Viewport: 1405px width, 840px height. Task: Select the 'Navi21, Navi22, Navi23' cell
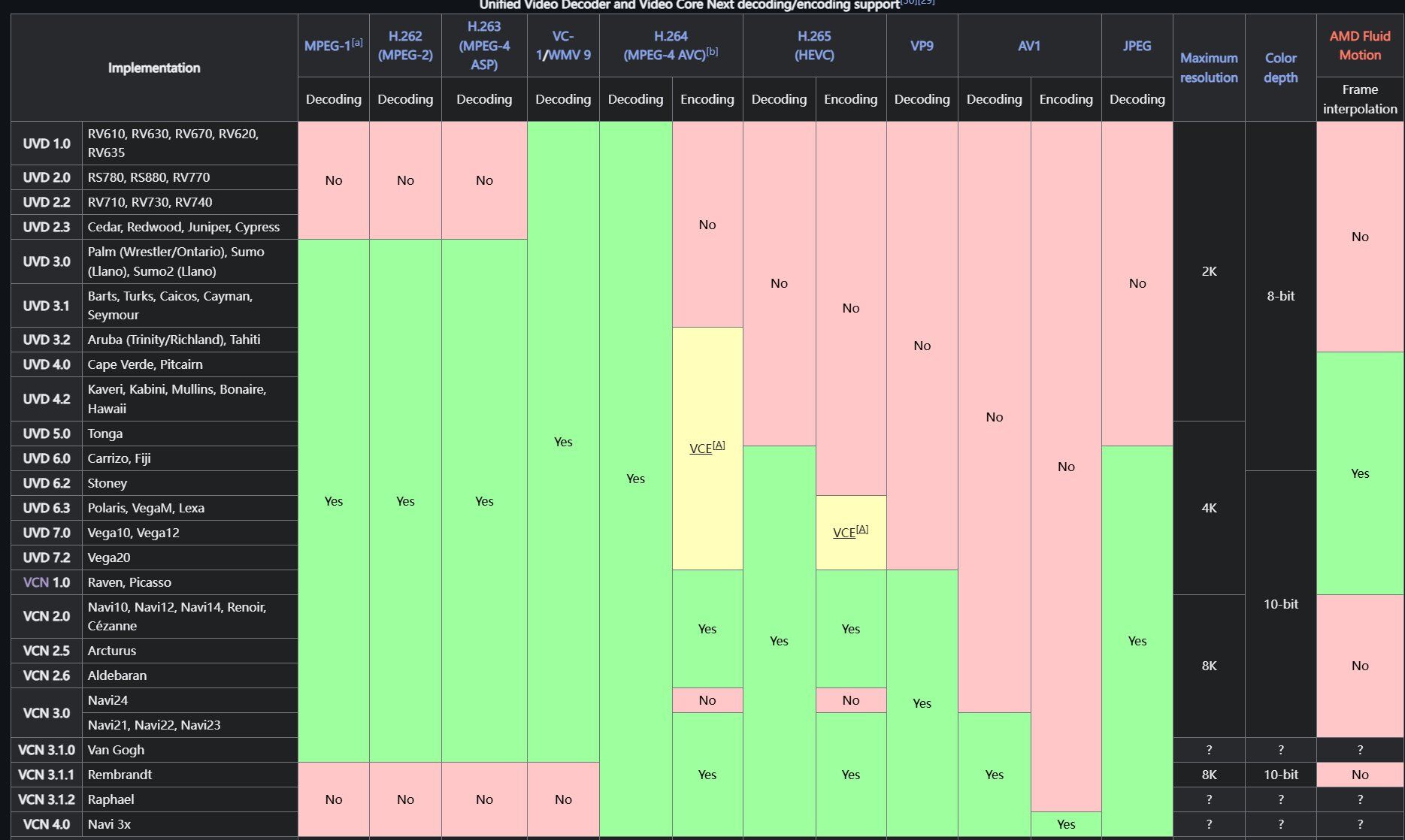pos(190,725)
